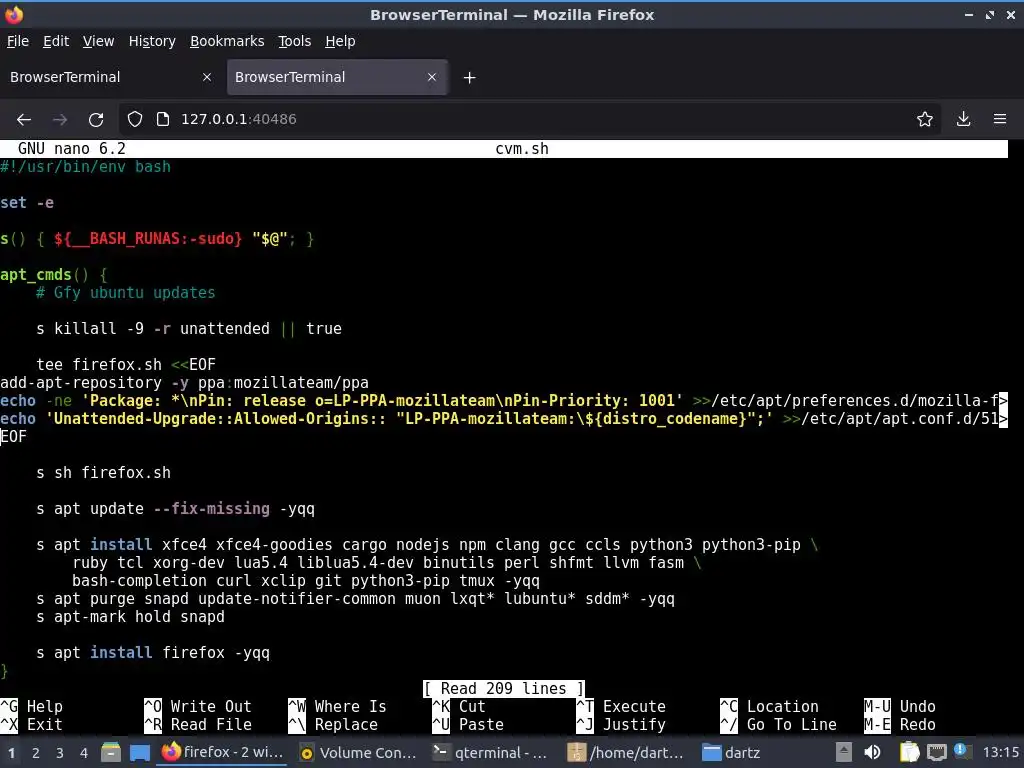Open the View menu
This screenshot has height=768, width=1024.
(x=98, y=41)
